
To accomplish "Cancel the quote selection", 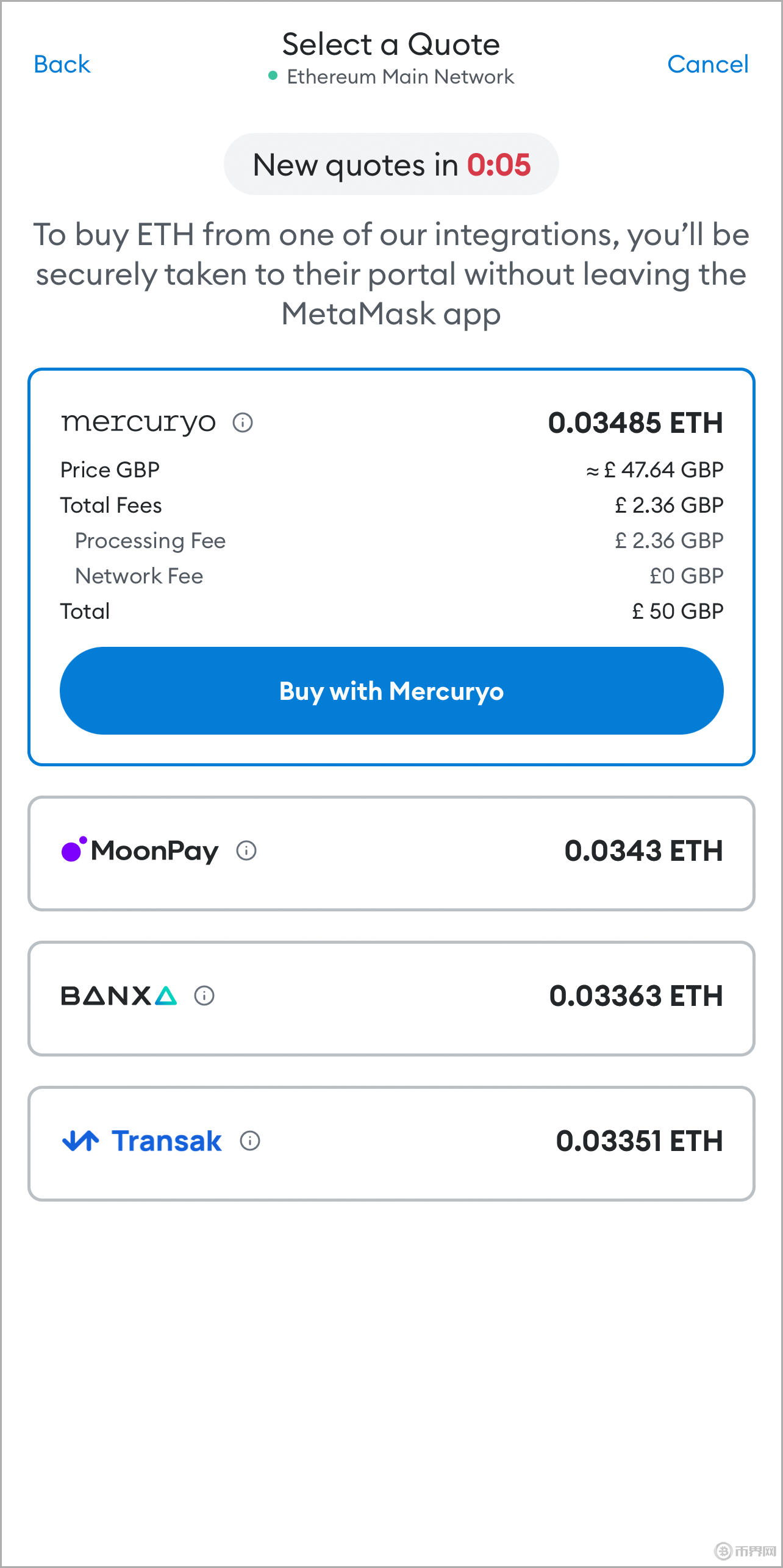I will coord(707,64).
